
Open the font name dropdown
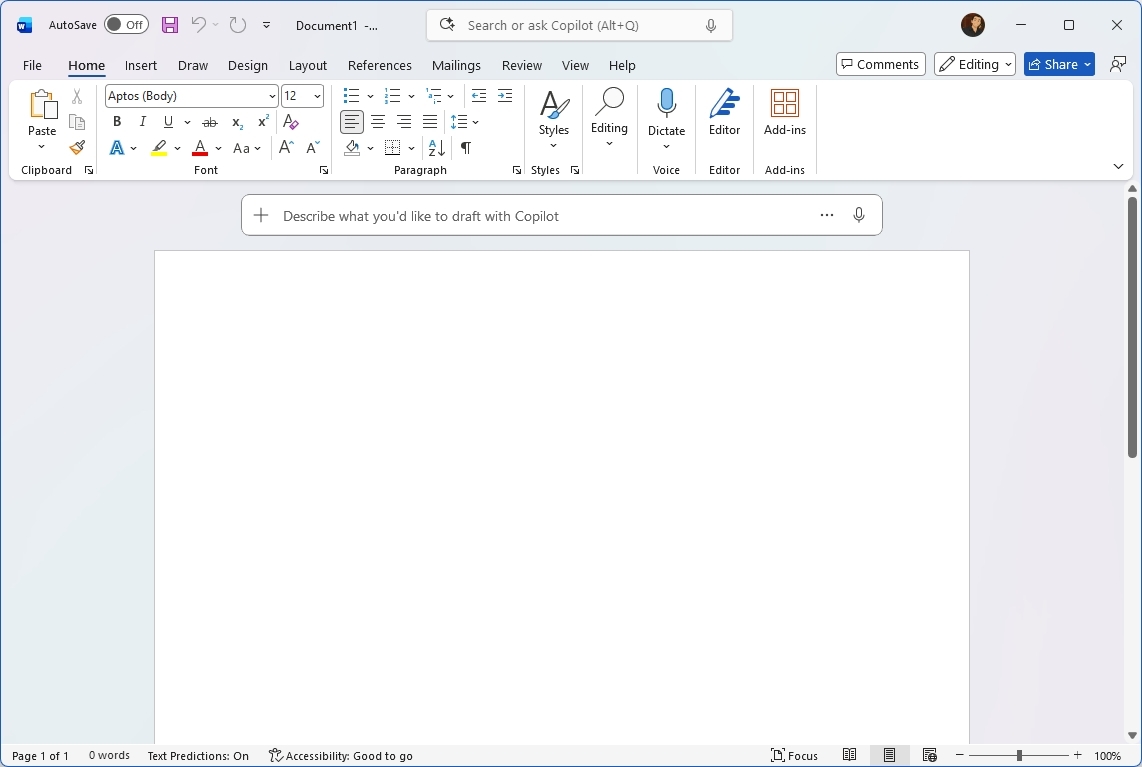271,95
